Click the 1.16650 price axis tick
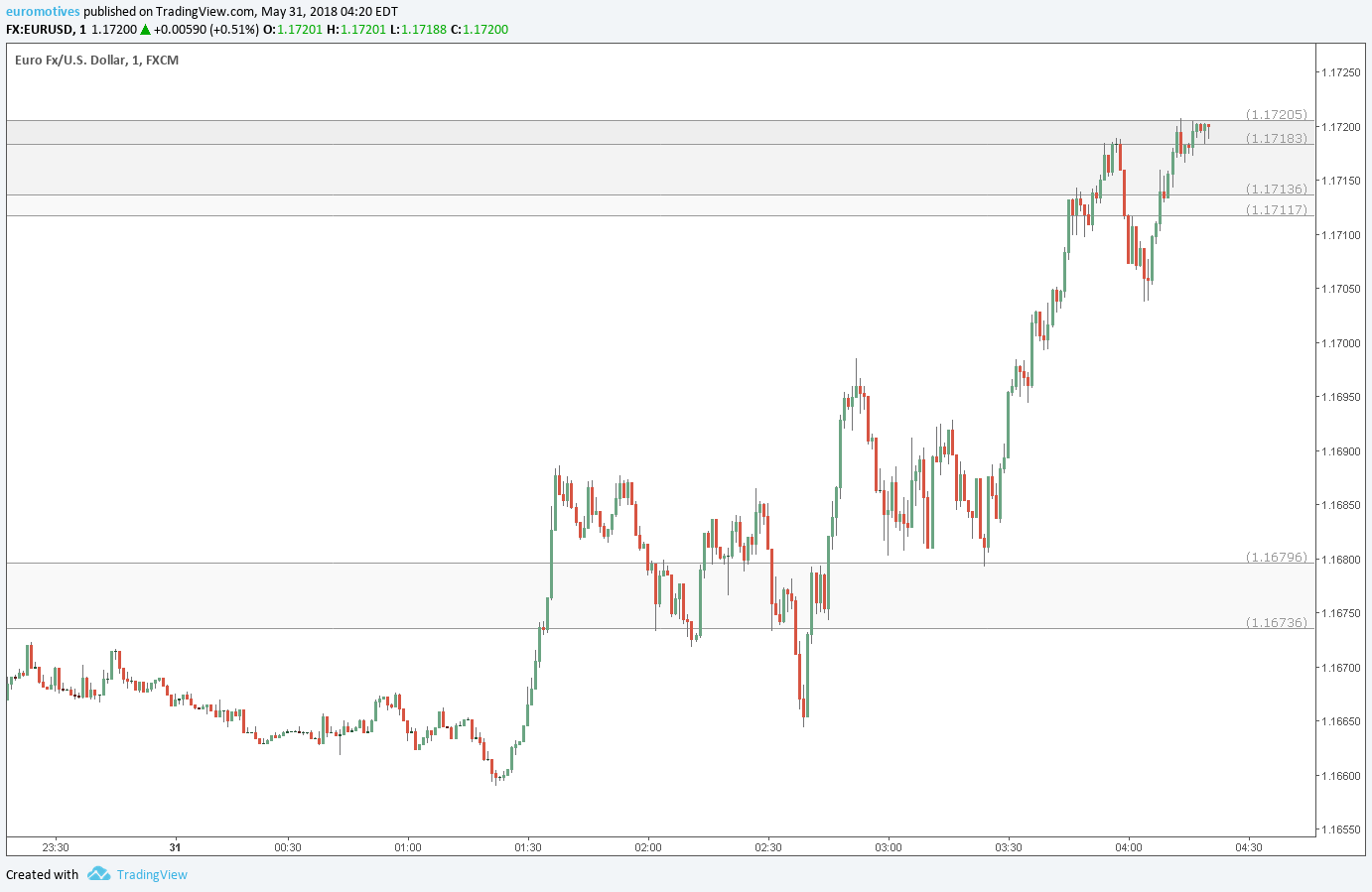The height and width of the screenshot is (892, 1372). tap(1339, 721)
